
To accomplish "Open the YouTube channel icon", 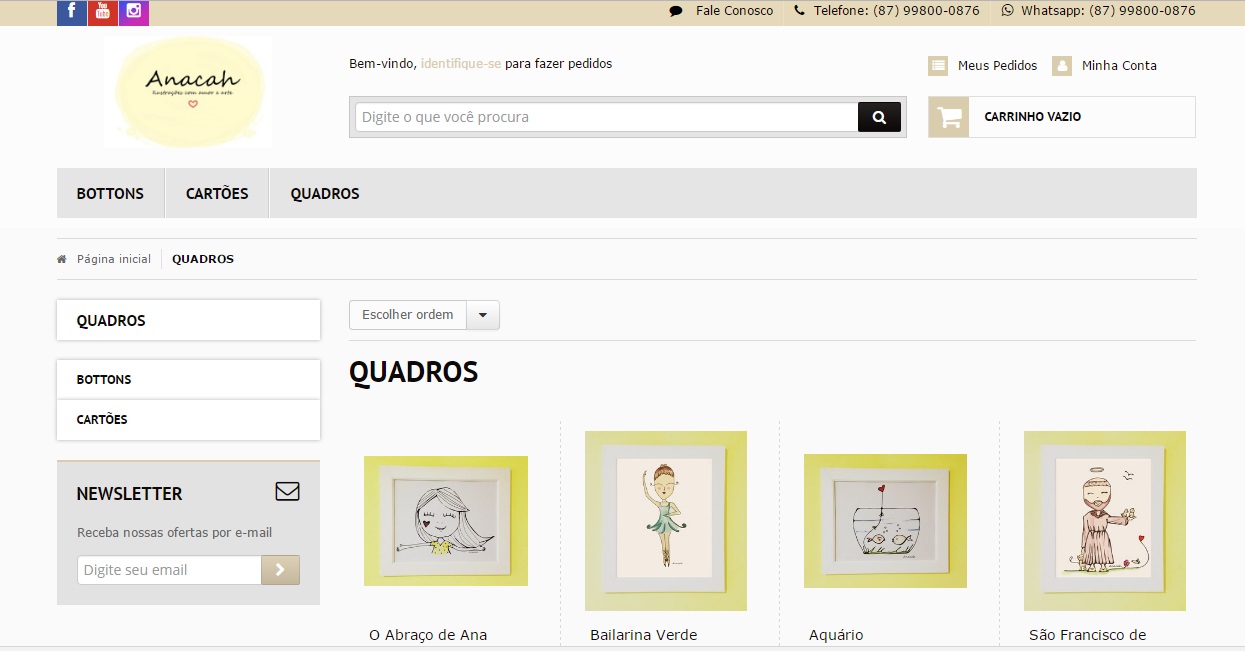I will [103, 12].
